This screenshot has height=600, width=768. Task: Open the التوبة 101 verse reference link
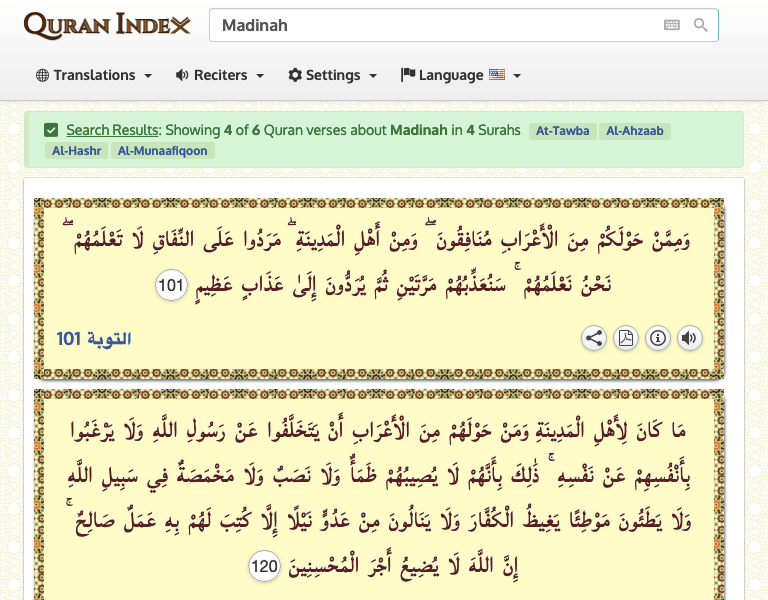point(94,339)
